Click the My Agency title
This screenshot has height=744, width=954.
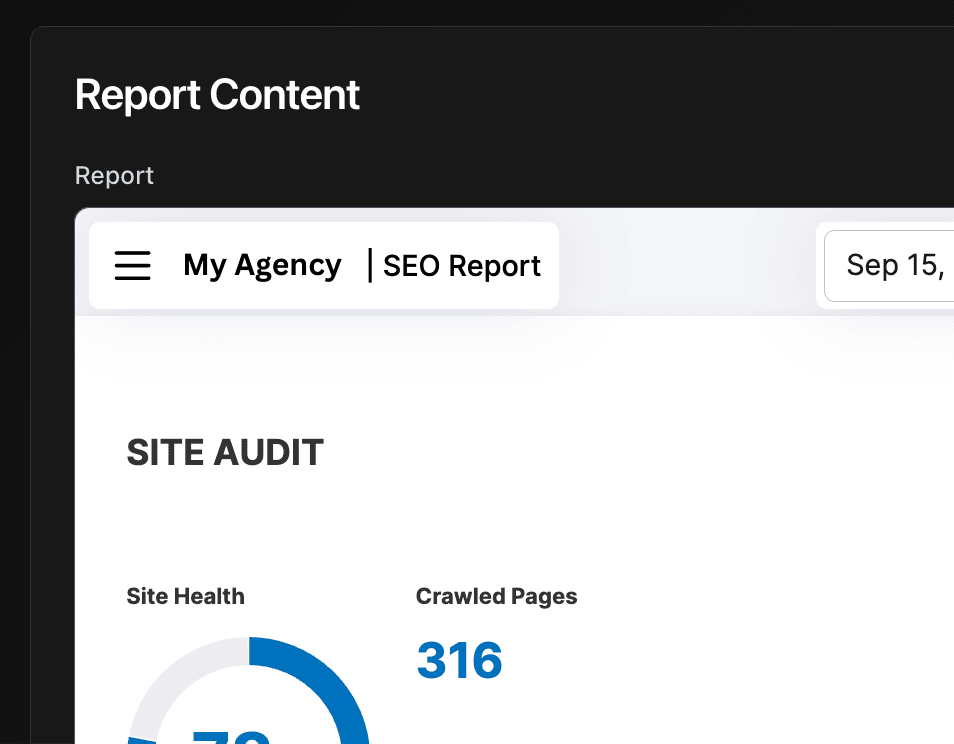(262, 265)
